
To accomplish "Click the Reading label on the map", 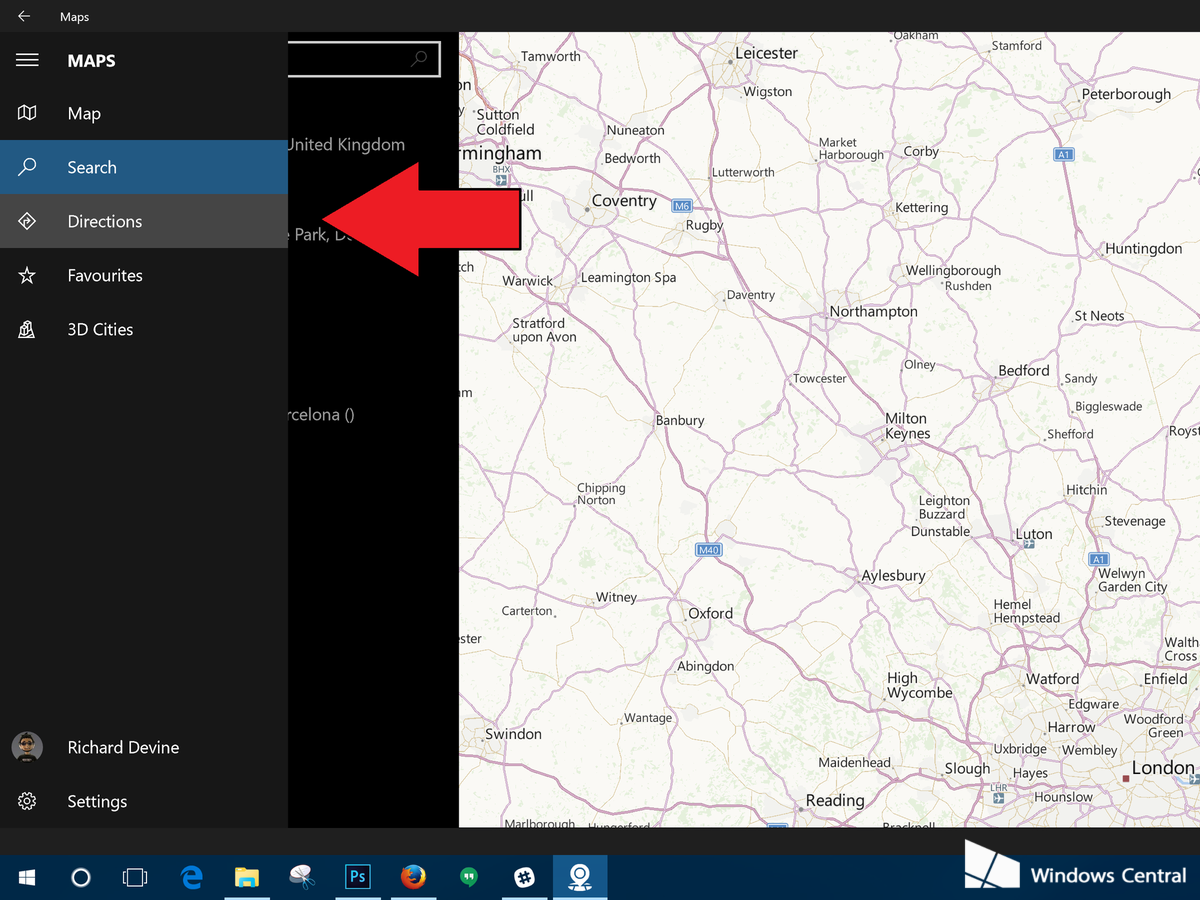I will click(x=835, y=800).
